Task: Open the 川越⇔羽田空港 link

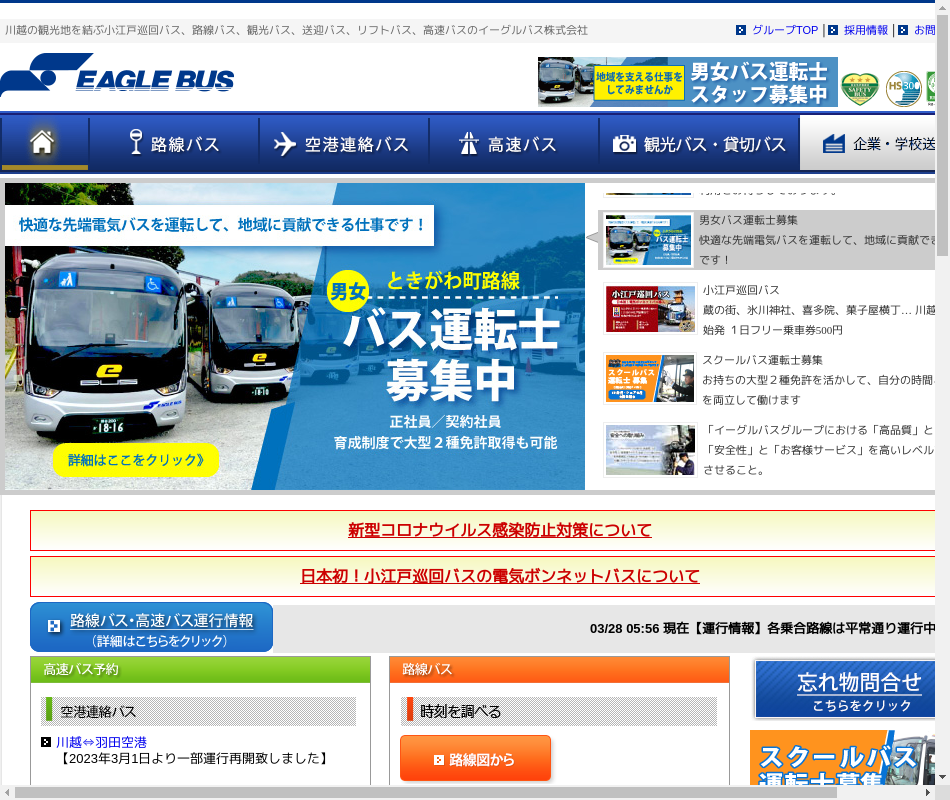Action: pos(101,742)
